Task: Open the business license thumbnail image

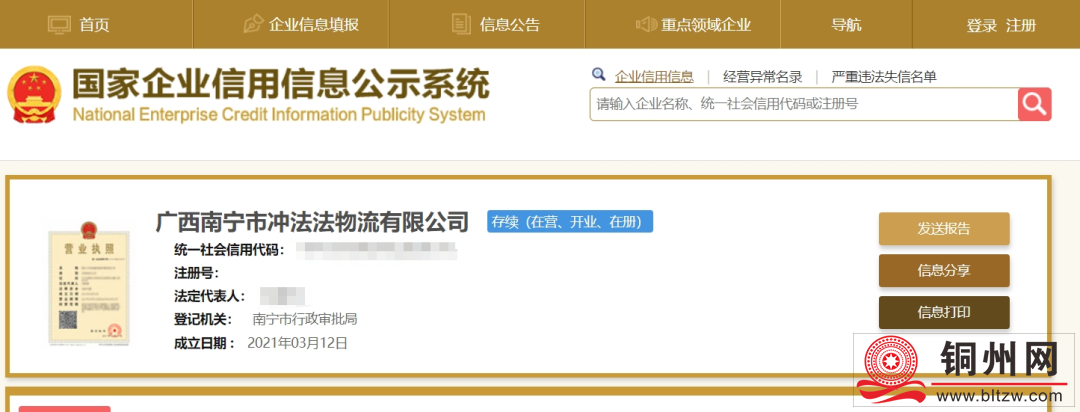Action: coord(89,283)
